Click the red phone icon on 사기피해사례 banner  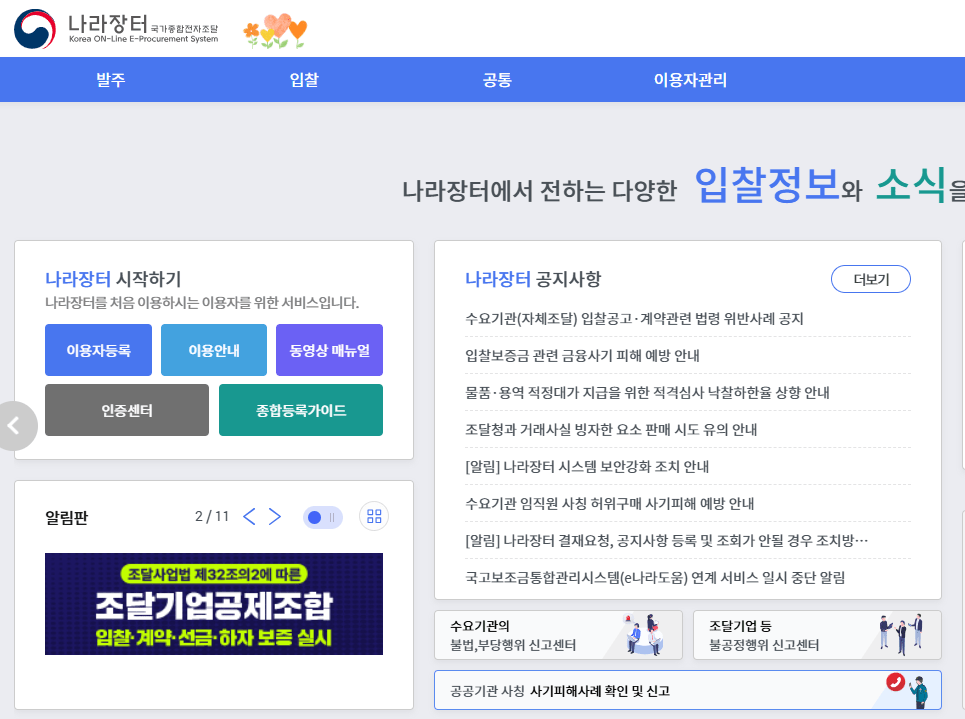[895, 681]
